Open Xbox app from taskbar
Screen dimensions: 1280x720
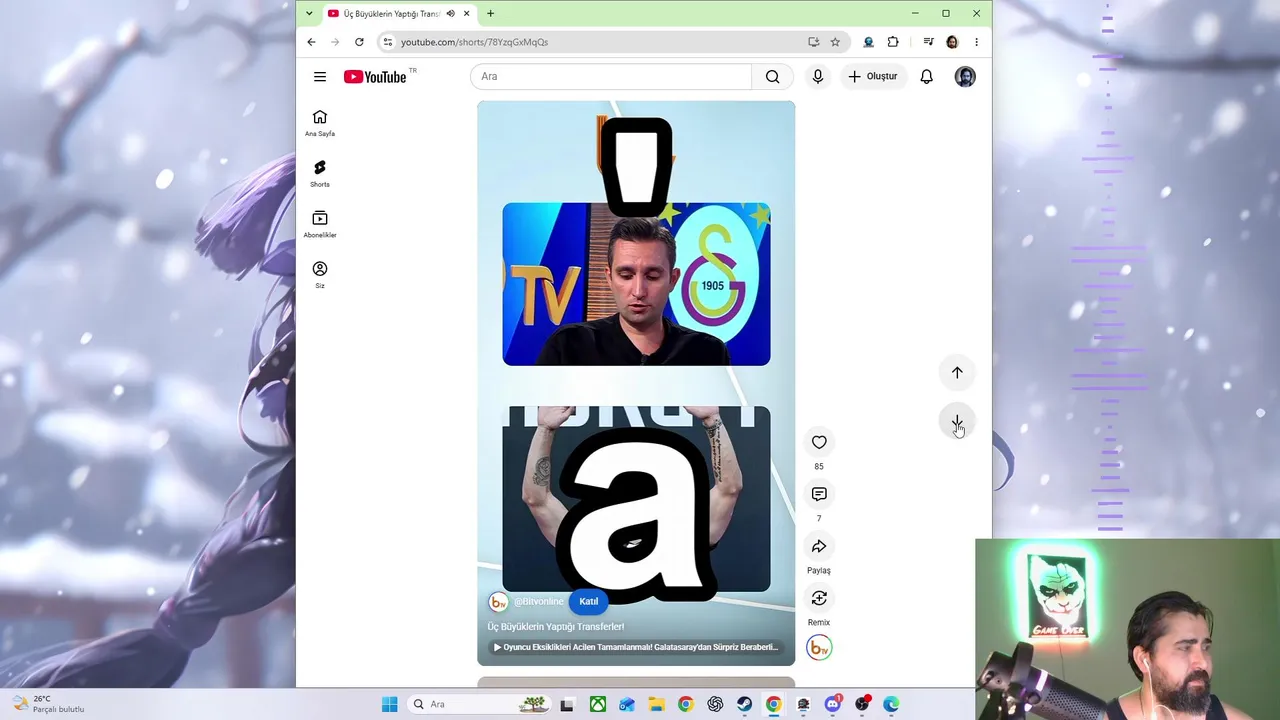pos(597,704)
